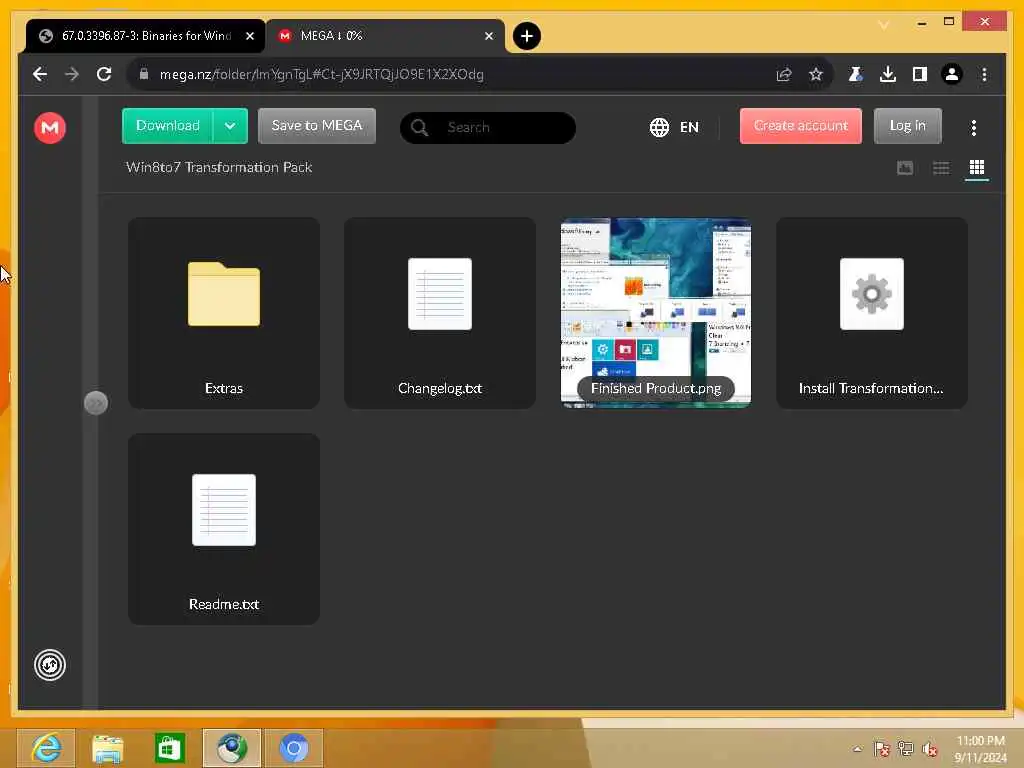Select the Readme.txt file
The height and width of the screenshot is (768, 1024).
pyautogui.click(x=224, y=529)
